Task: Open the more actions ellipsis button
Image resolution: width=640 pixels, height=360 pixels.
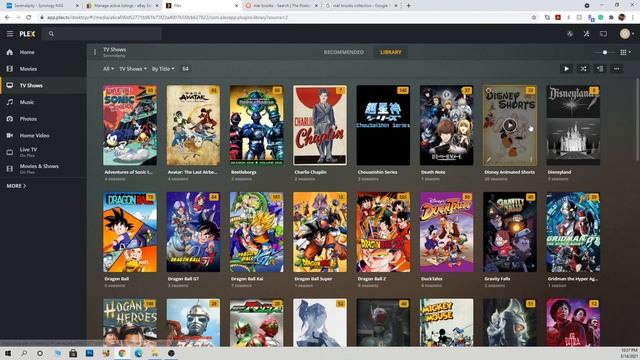Action: [x=616, y=69]
